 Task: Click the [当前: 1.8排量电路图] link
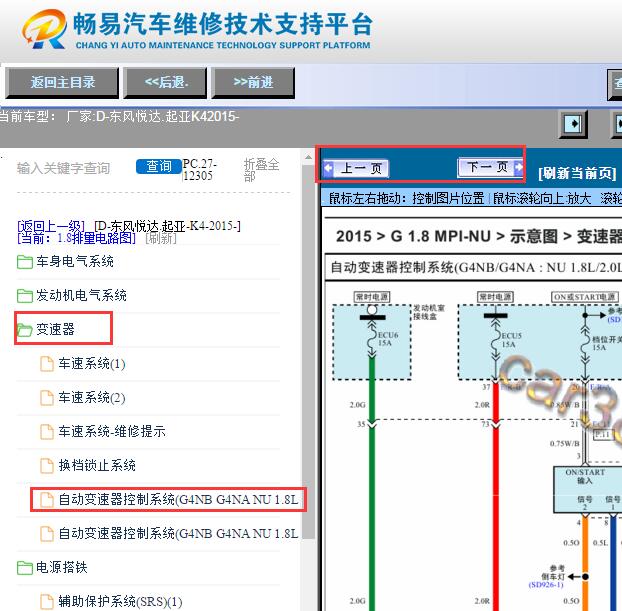[x=77, y=238]
